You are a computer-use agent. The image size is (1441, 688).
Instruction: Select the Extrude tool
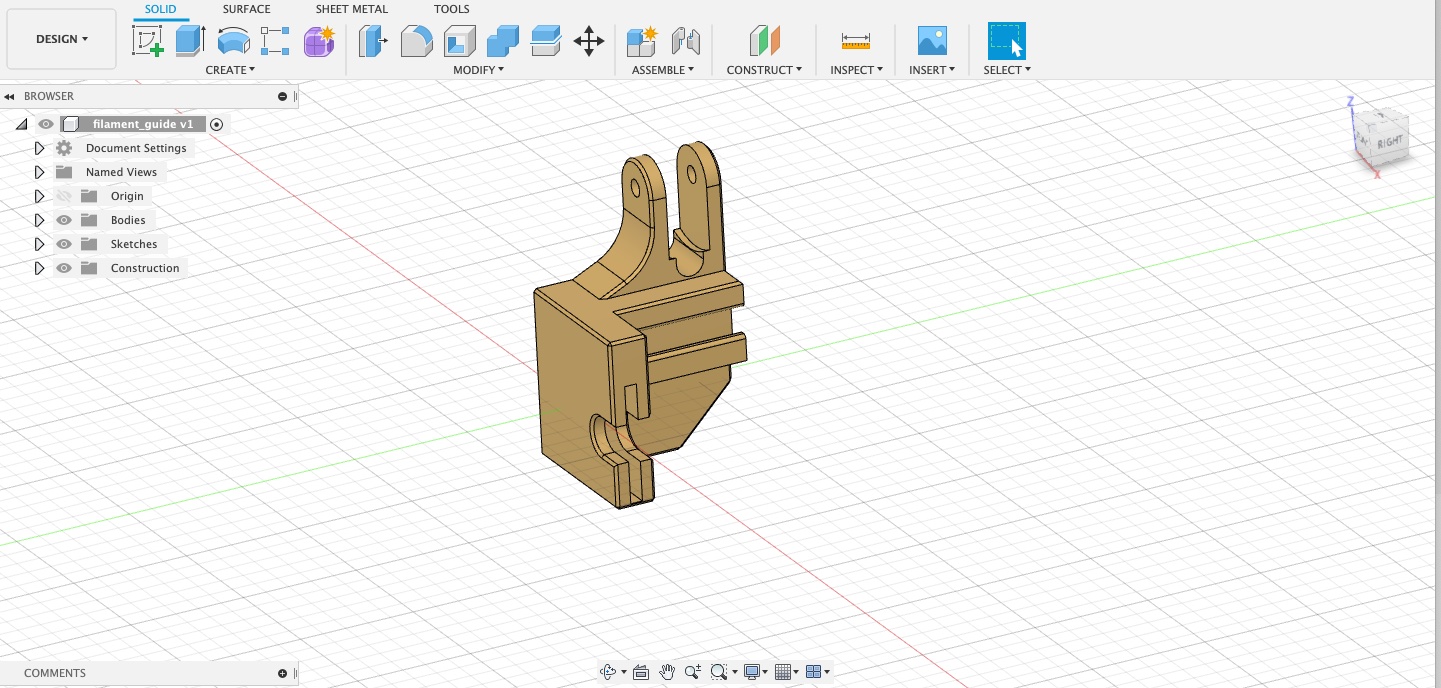(x=190, y=42)
